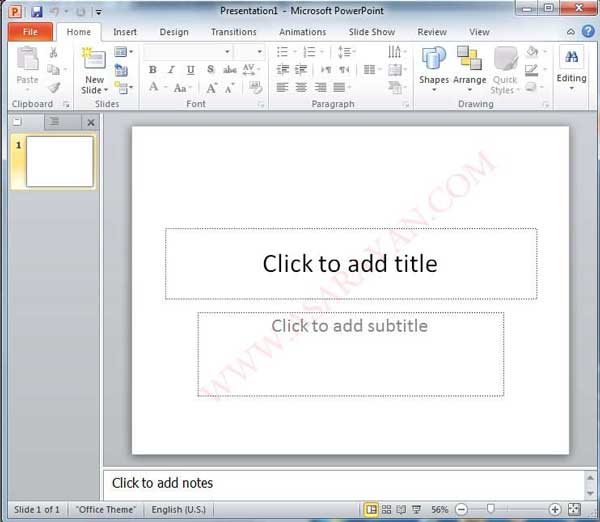Image resolution: width=600 pixels, height=522 pixels.
Task: Select slide 1 thumbnail in panel
Action: 59,162
